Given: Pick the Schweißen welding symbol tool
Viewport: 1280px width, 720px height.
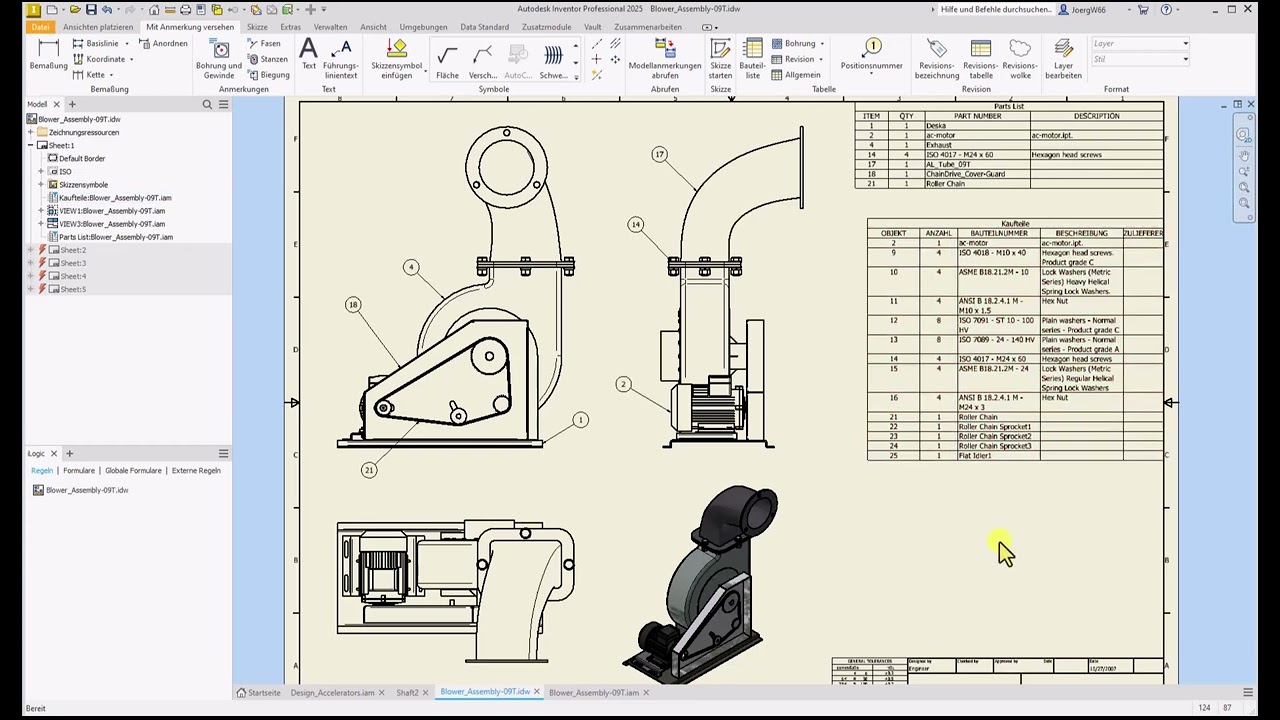Looking at the screenshot, I should point(553,60).
